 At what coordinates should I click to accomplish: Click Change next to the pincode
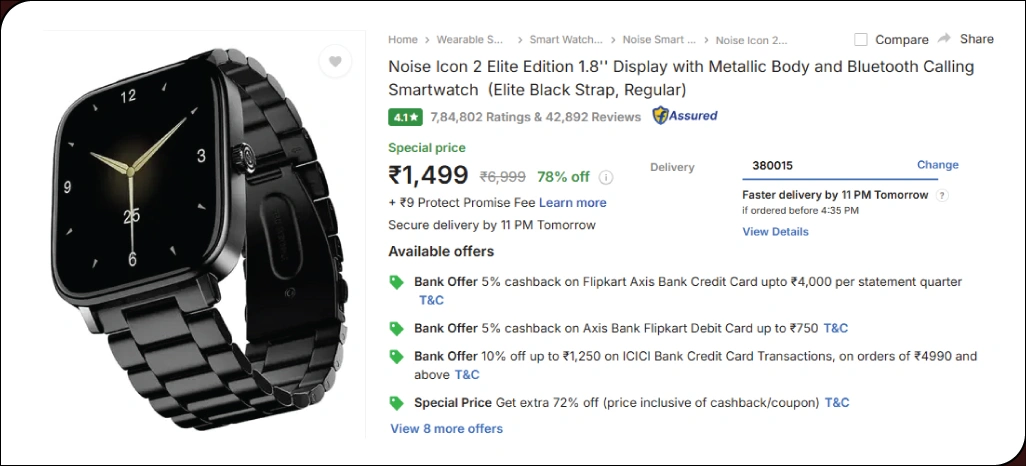pyautogui.click(x=937, y=165)
